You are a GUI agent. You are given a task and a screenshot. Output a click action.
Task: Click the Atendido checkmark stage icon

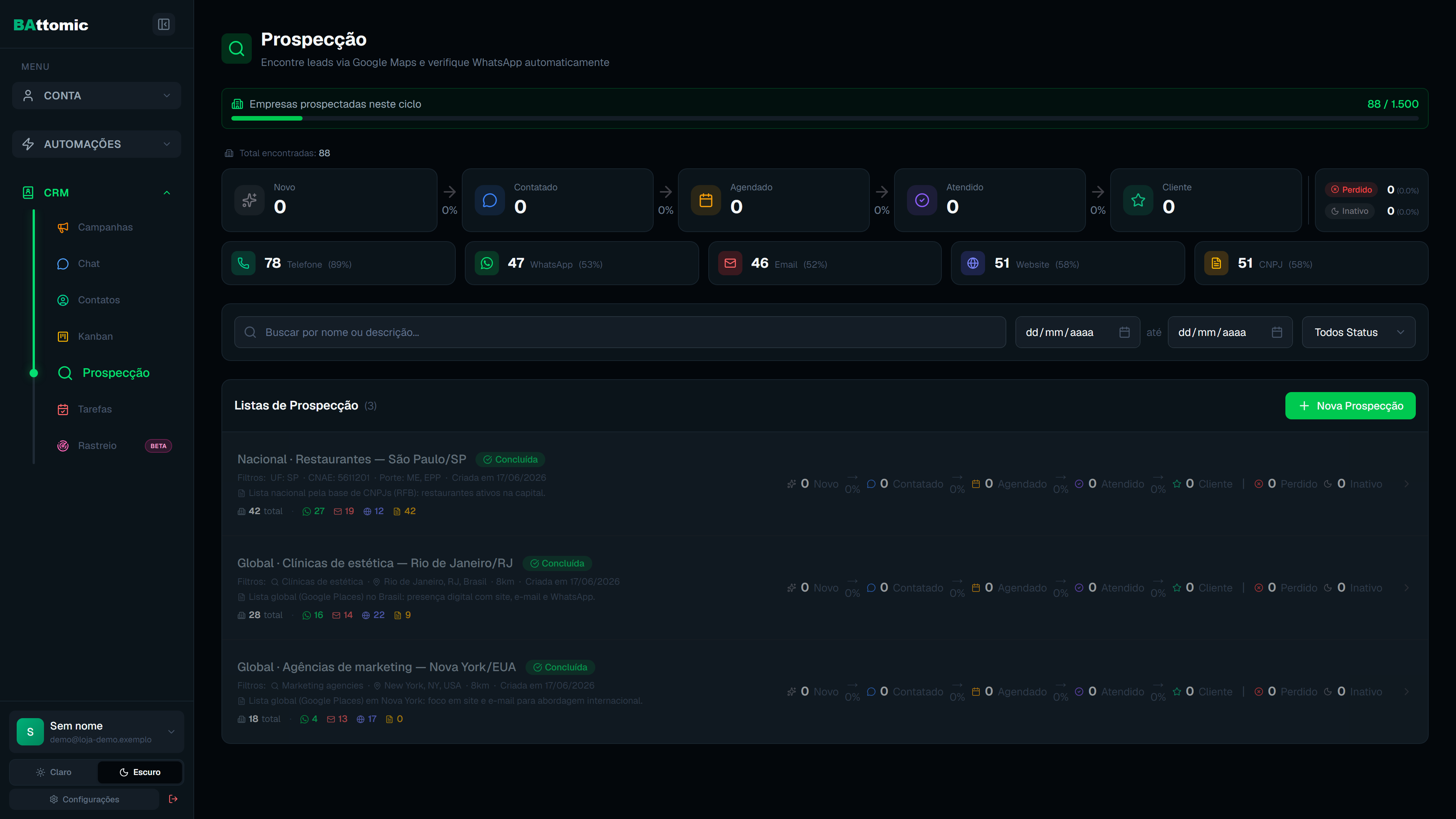click(922, 200)
